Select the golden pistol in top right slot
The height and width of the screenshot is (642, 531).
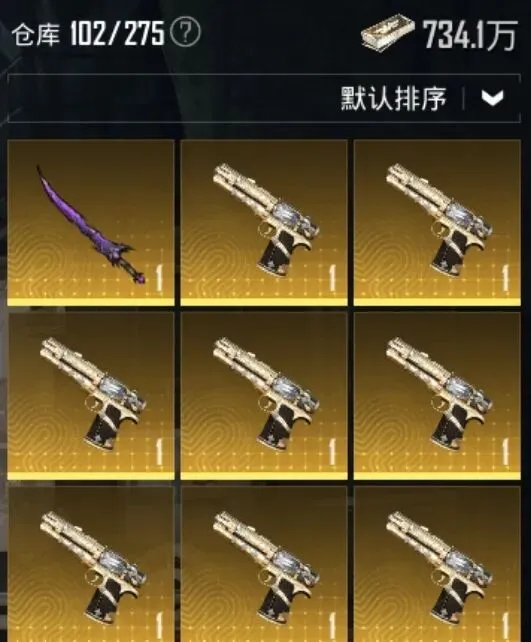(x=437, y=222)
